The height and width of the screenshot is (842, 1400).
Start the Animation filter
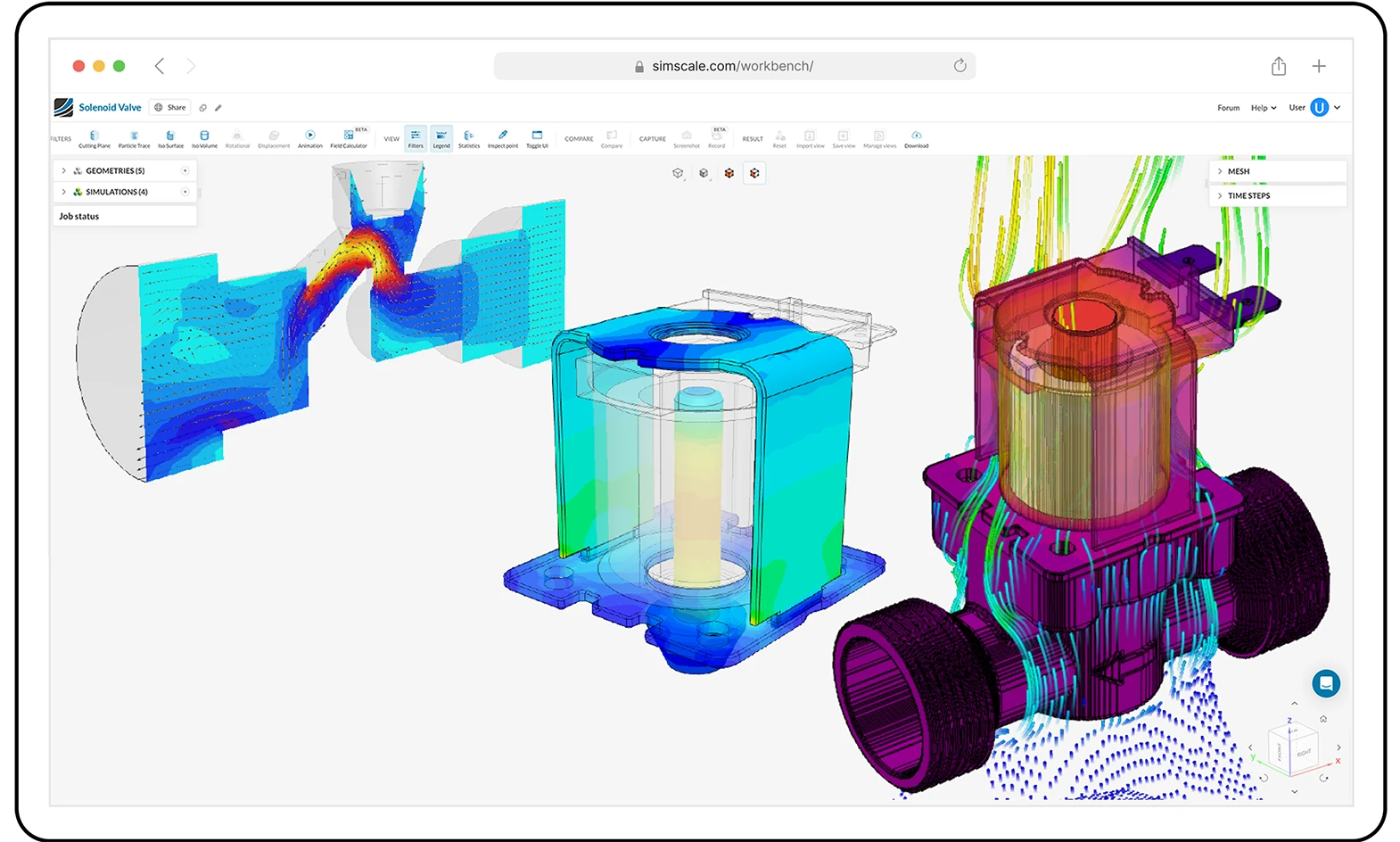pos(309,138)
